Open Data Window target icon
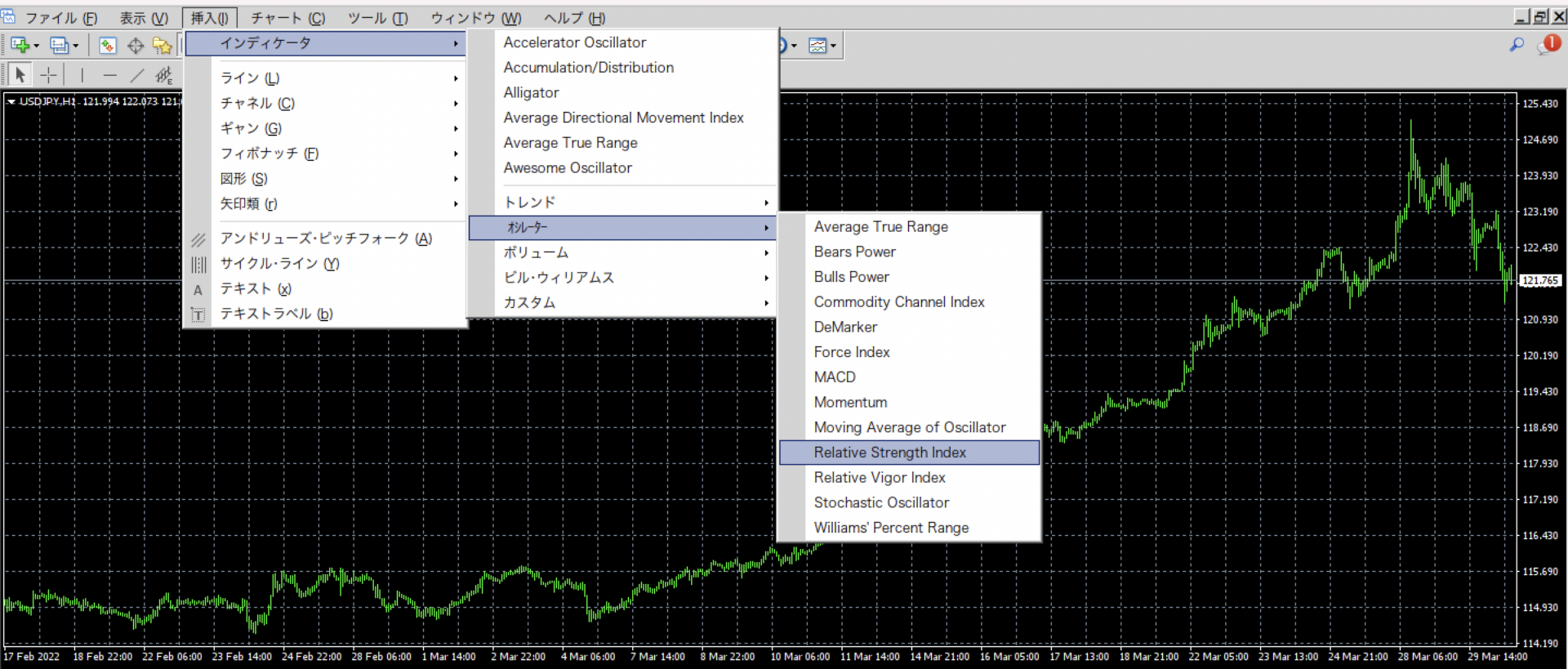The height and width of the screenshot is (669, 1568). [136, 46]
